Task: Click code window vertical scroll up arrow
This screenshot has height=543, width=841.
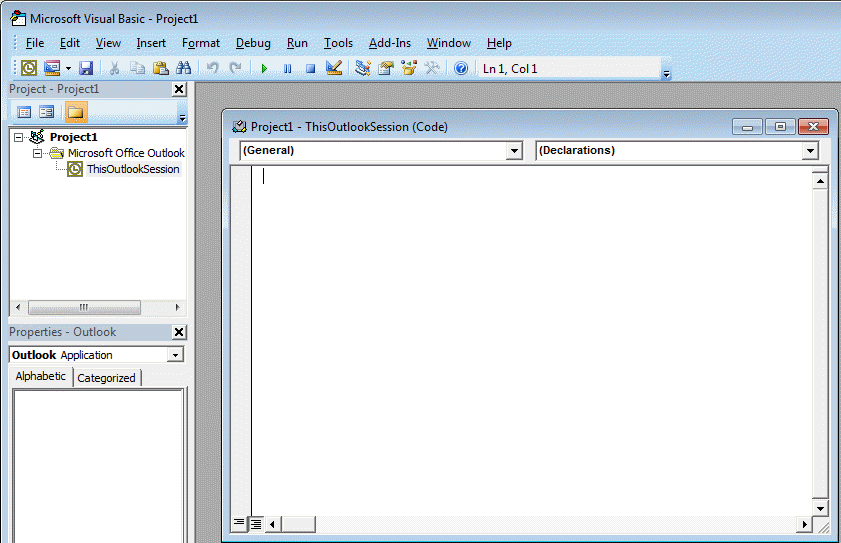Action: tap(820, 181)
